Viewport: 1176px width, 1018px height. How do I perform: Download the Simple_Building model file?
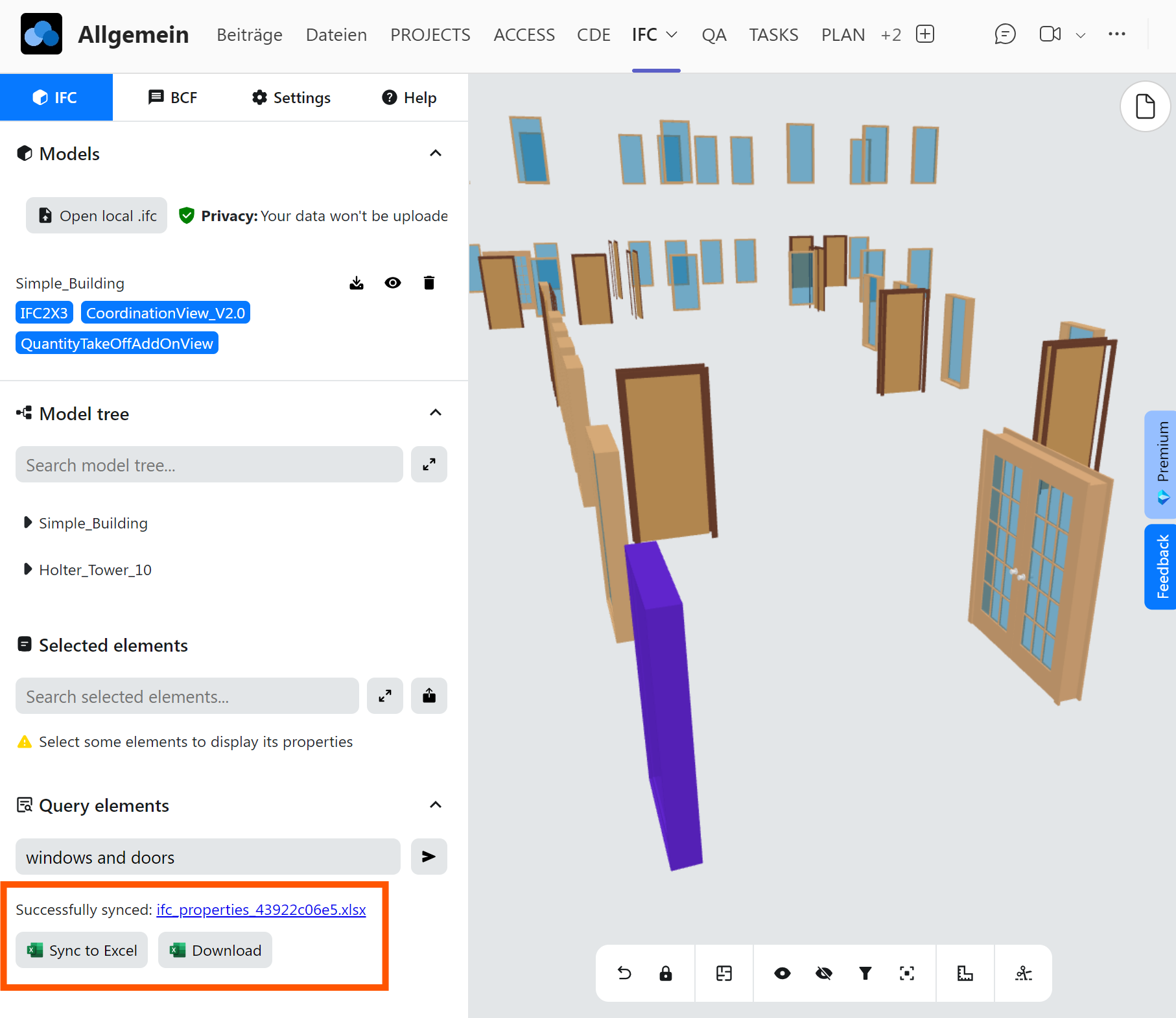coord(357,283)
